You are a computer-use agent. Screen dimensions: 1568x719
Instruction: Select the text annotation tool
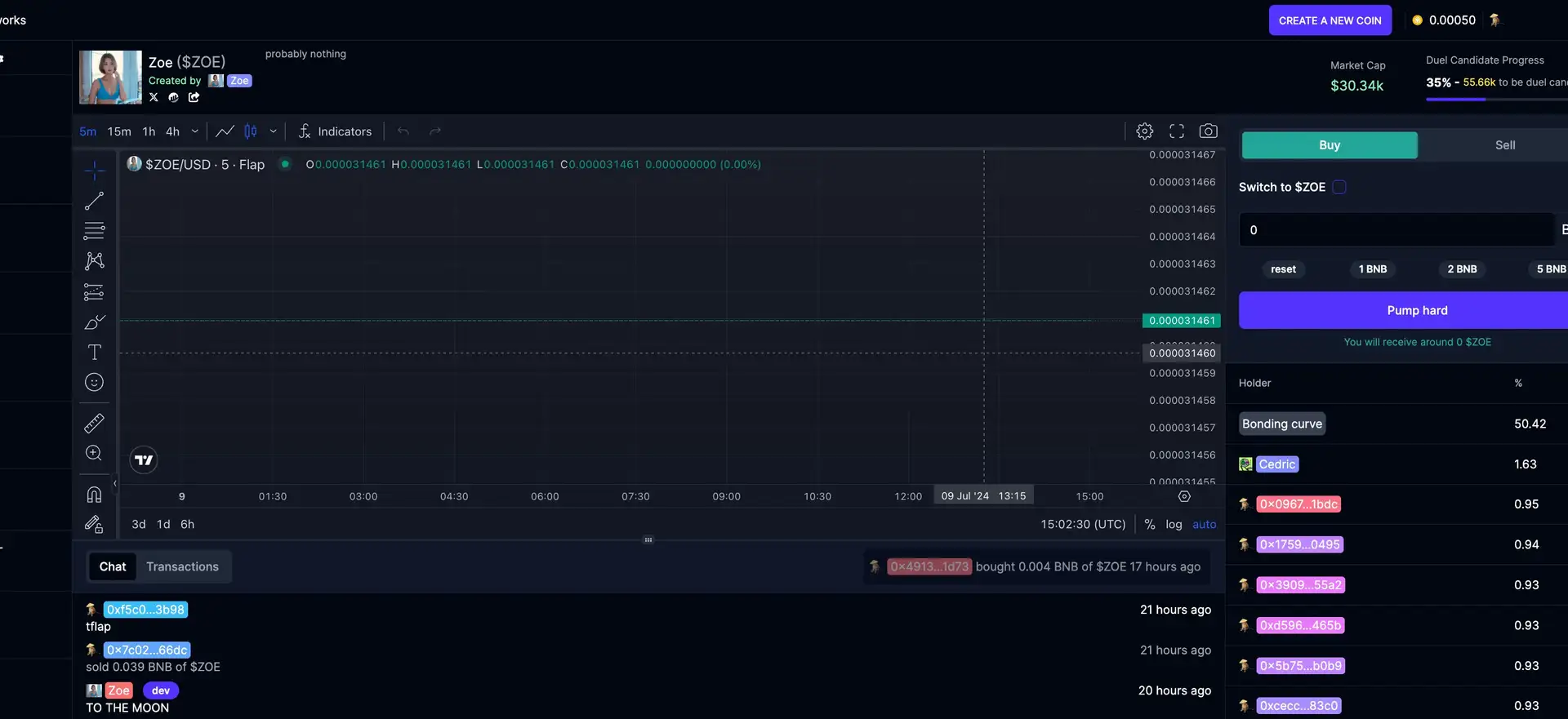click(94, 352)
